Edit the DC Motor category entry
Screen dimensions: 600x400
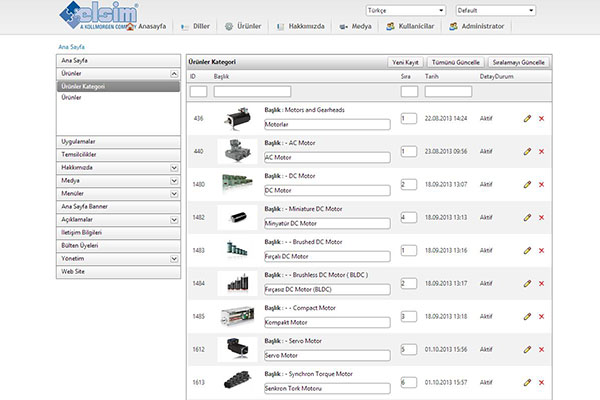point(527,184)
